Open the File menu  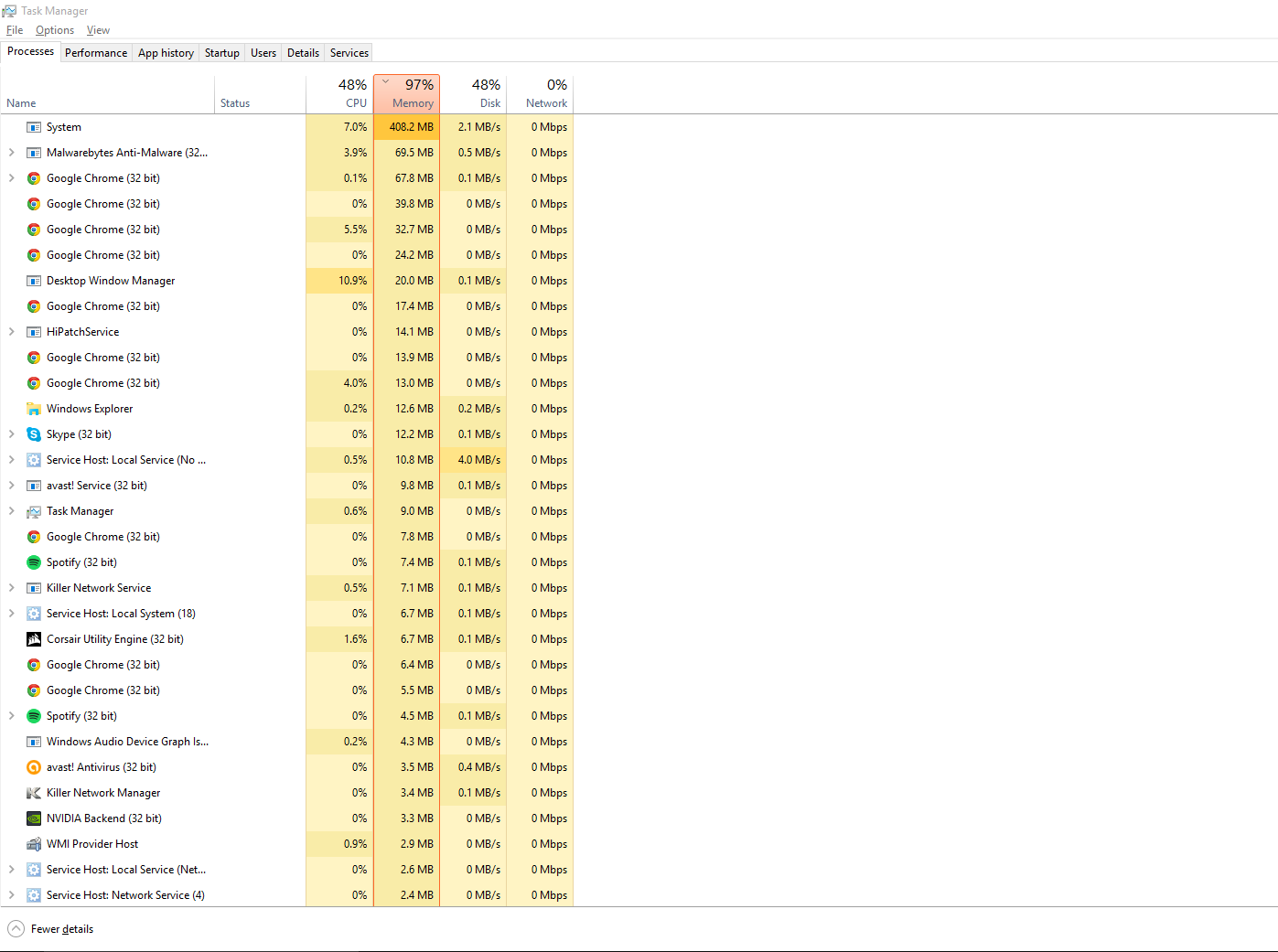(x=15, y=30)
